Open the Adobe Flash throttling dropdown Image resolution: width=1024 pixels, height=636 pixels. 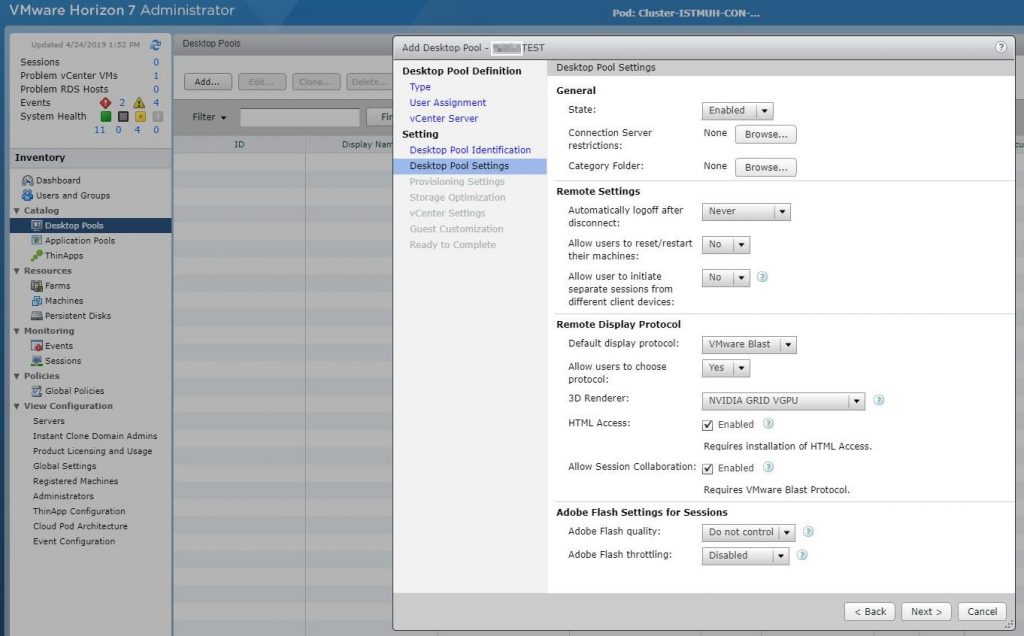point(745,556)
